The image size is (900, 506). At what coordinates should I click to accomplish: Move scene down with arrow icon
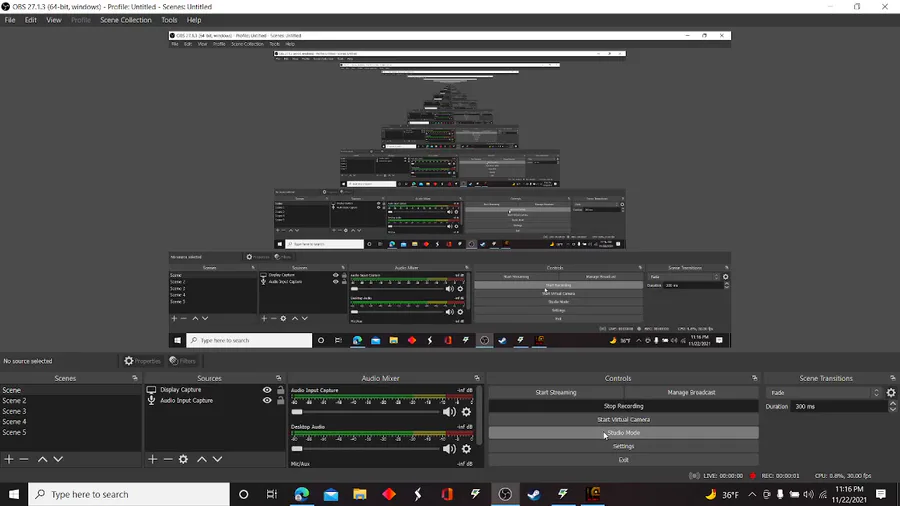[x=58, y=459]
